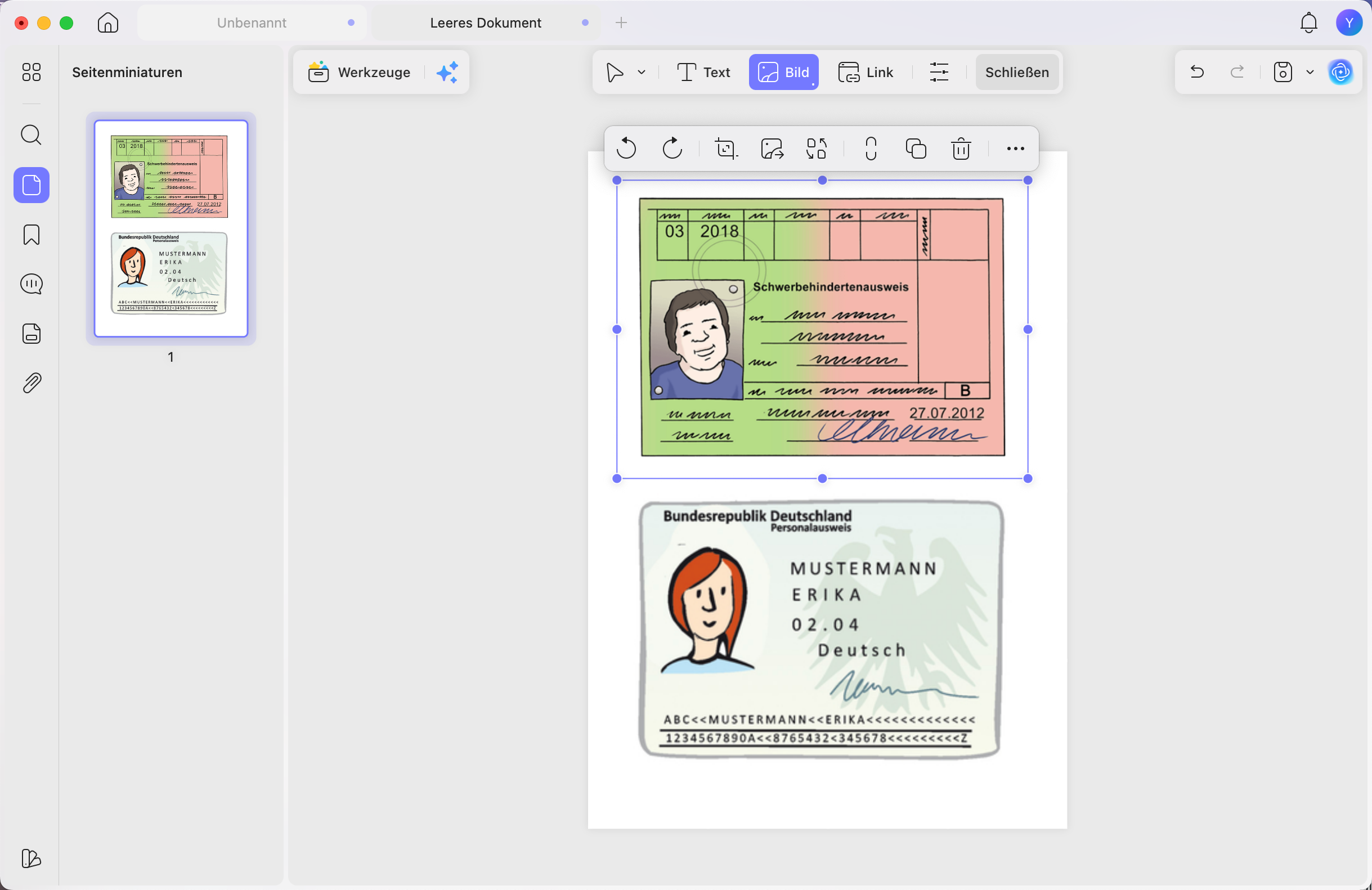Switch to the Unbenannt tab
The height and width of the screenshot is (890, 1372).
coord(252,23)
